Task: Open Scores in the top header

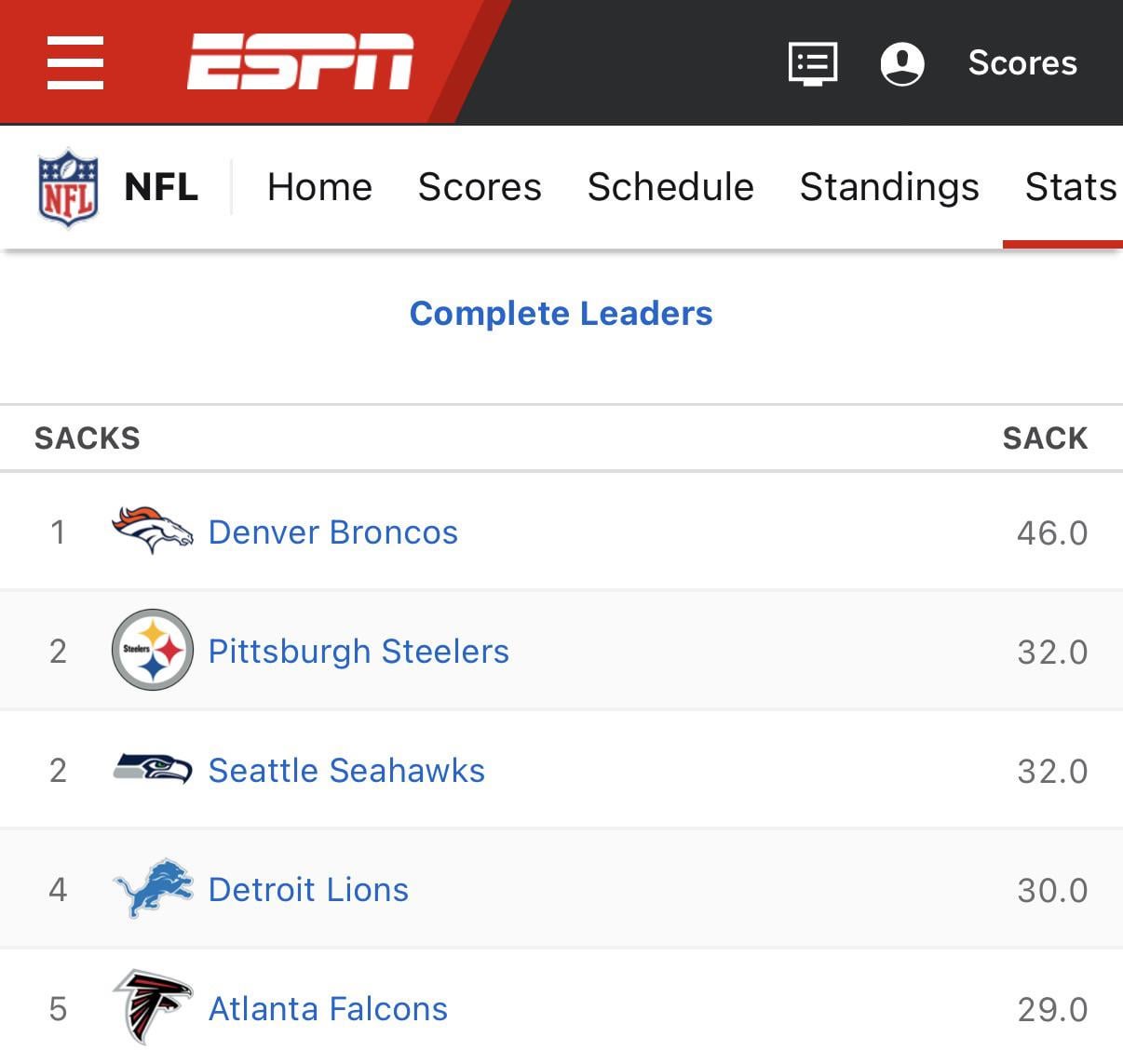Action: [x=1022, y=63]
